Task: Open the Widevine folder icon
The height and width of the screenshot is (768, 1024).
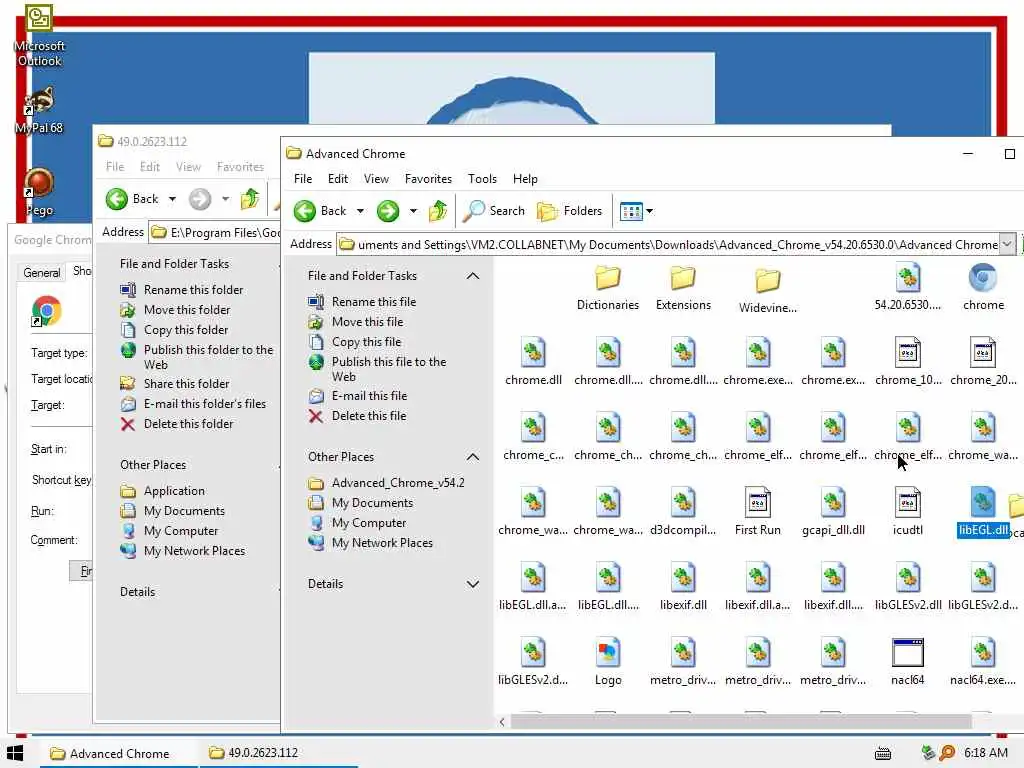Action: [x=767, y=281]
